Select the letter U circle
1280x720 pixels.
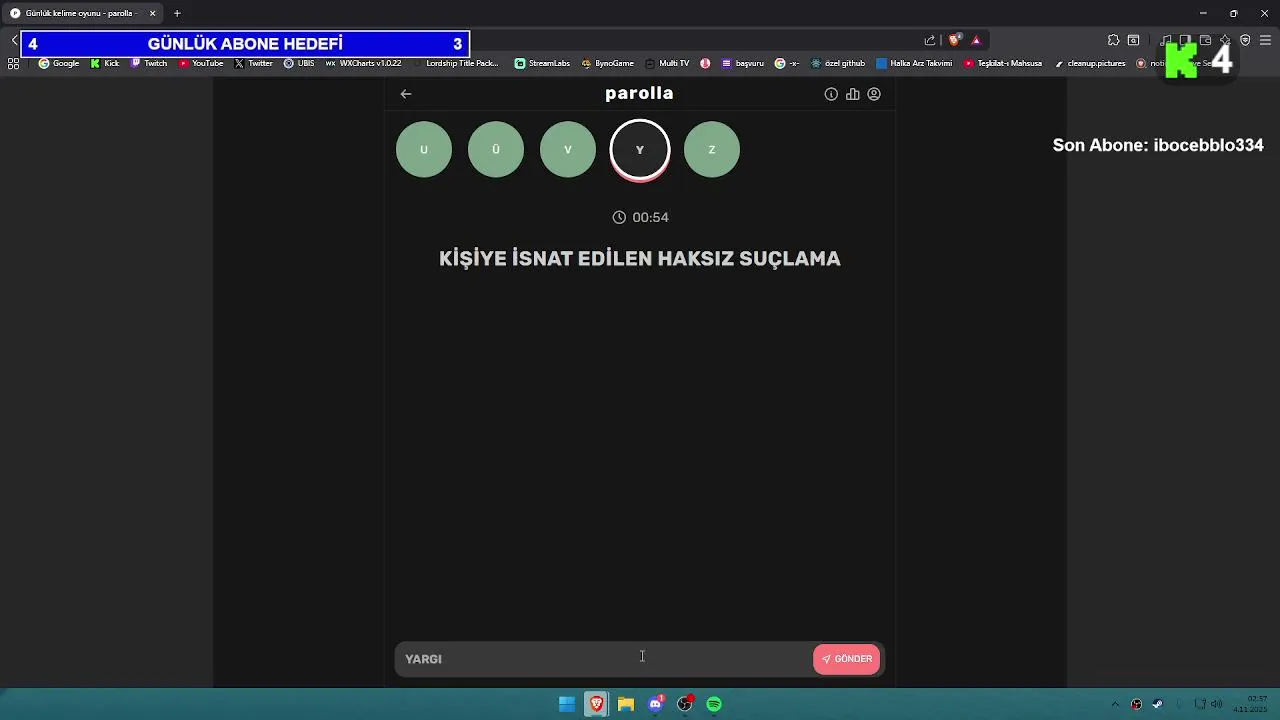424,150
